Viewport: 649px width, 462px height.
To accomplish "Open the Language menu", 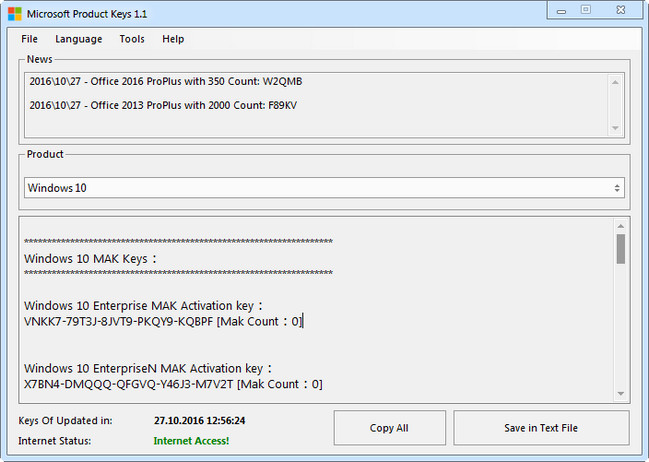I will [79, 39].
